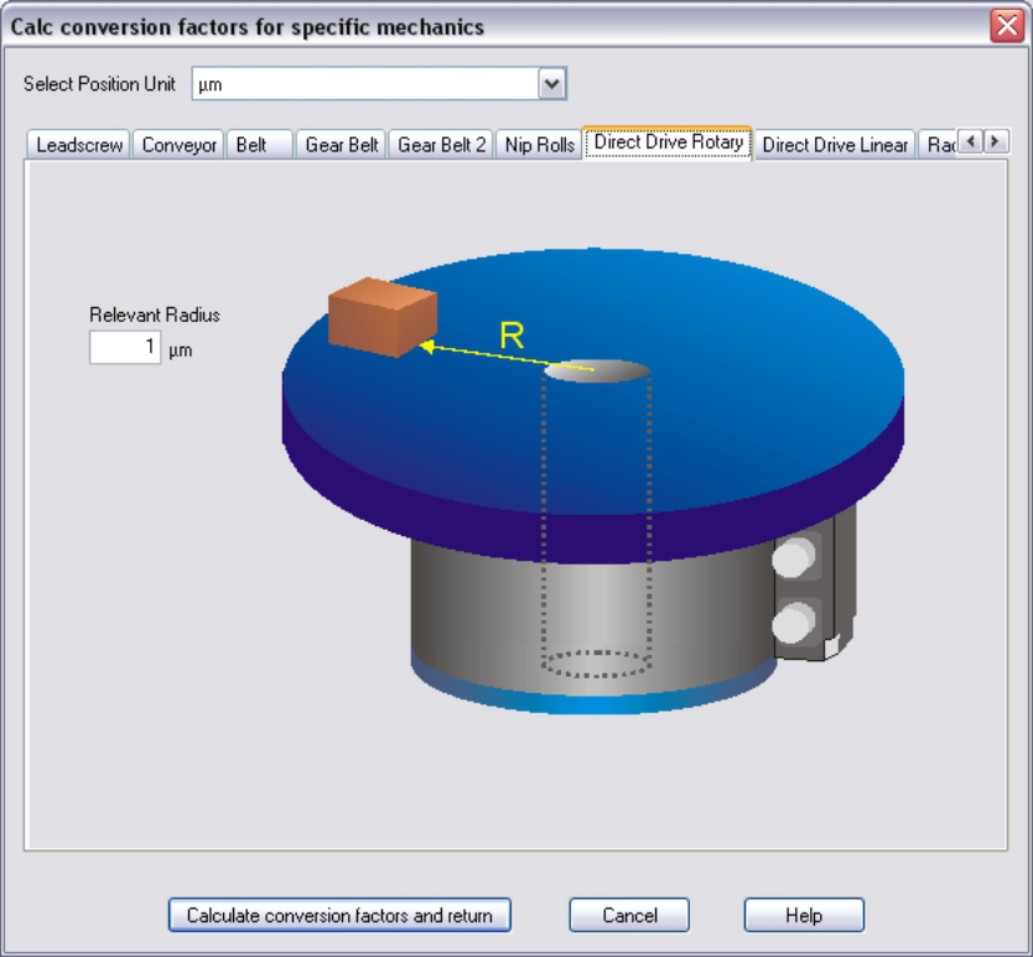This screenshot has height=957, width=1033.
Task: Show the Gear Belt 2 tab
Action: point(441,145)
